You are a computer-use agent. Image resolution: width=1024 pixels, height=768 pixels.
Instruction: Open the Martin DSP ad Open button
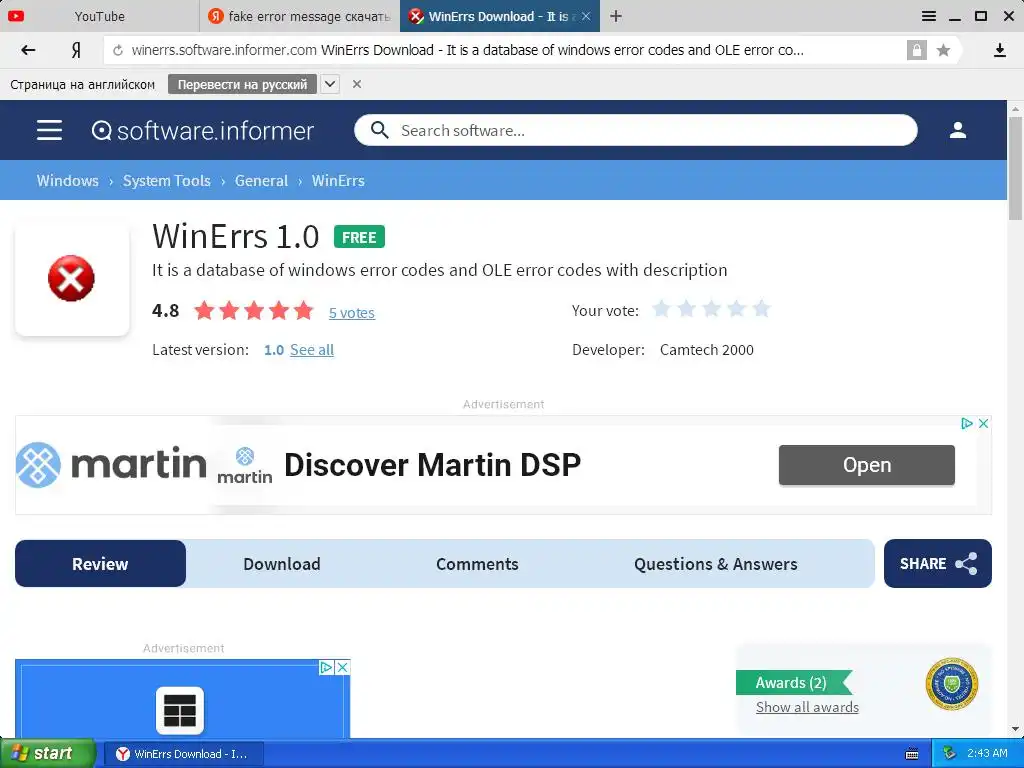pos(867,465)
